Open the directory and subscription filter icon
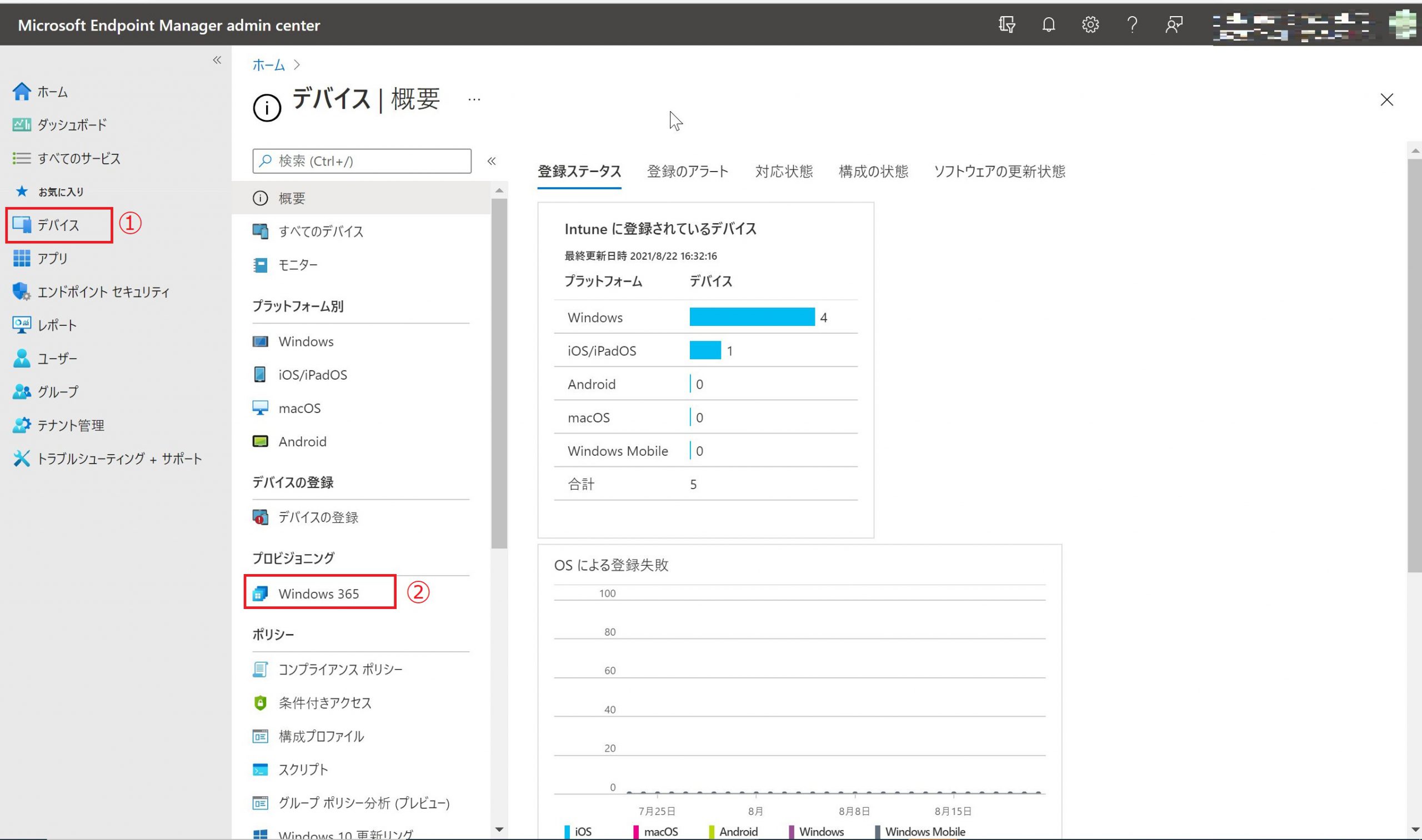This screenshot has width=1422, height=840. (1007, 24)
